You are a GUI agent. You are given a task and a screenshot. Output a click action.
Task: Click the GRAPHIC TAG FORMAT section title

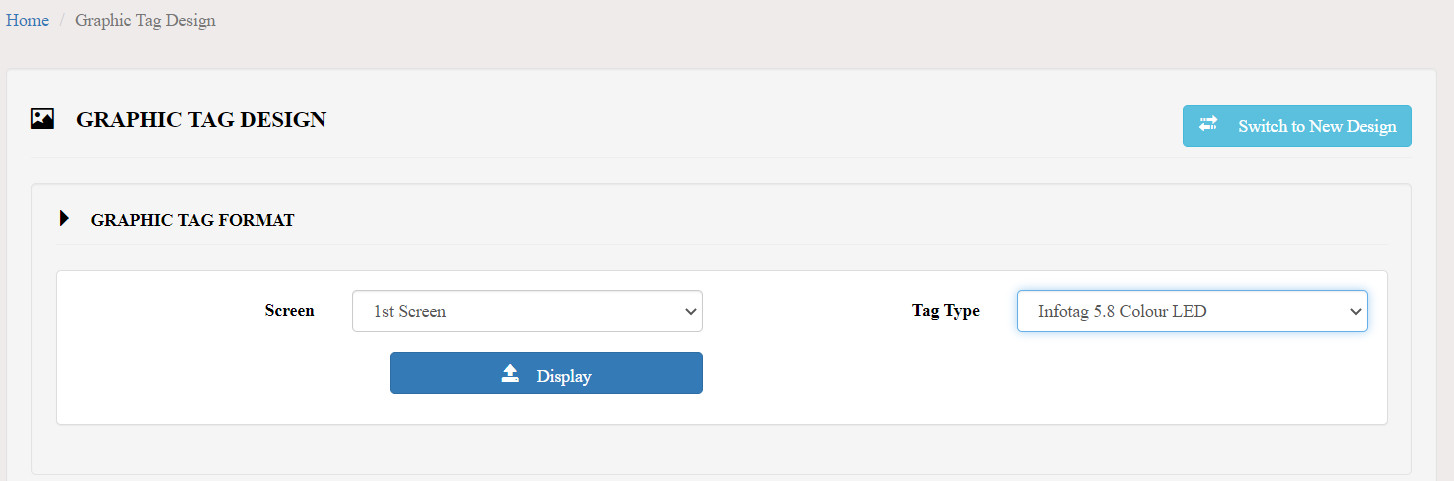pyautogui.click(x=192, y=220)
